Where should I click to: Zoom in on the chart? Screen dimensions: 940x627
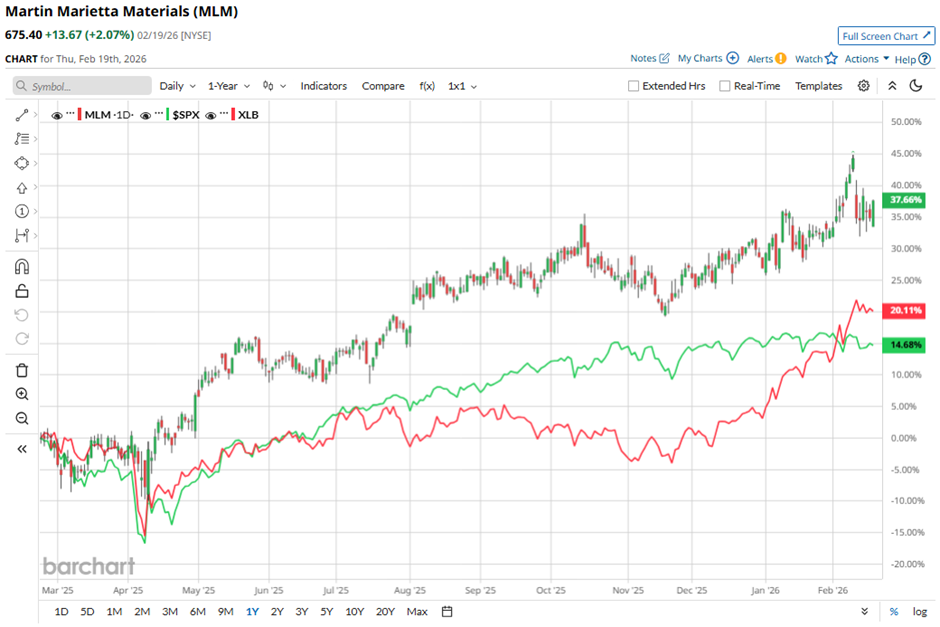tap(22, 394)
